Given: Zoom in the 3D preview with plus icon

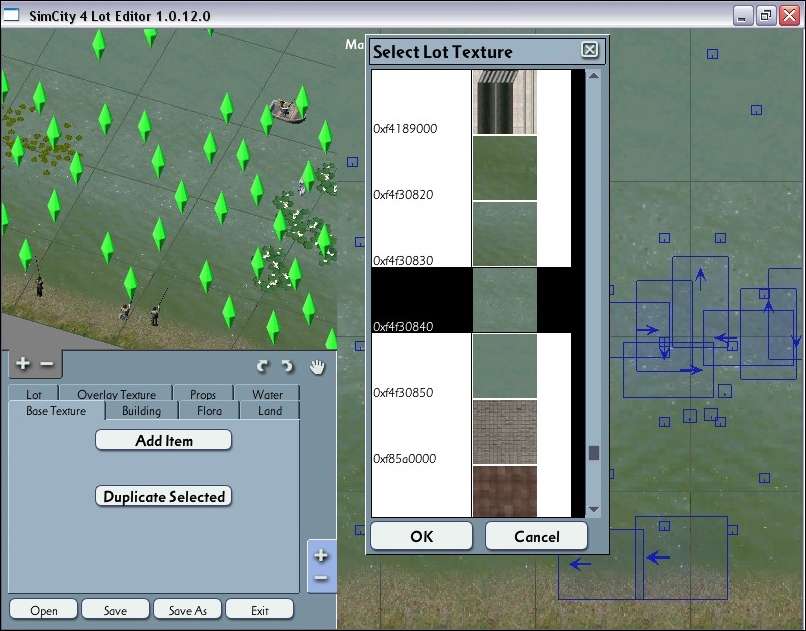Looking at the screenshot, I should [23, 364].
